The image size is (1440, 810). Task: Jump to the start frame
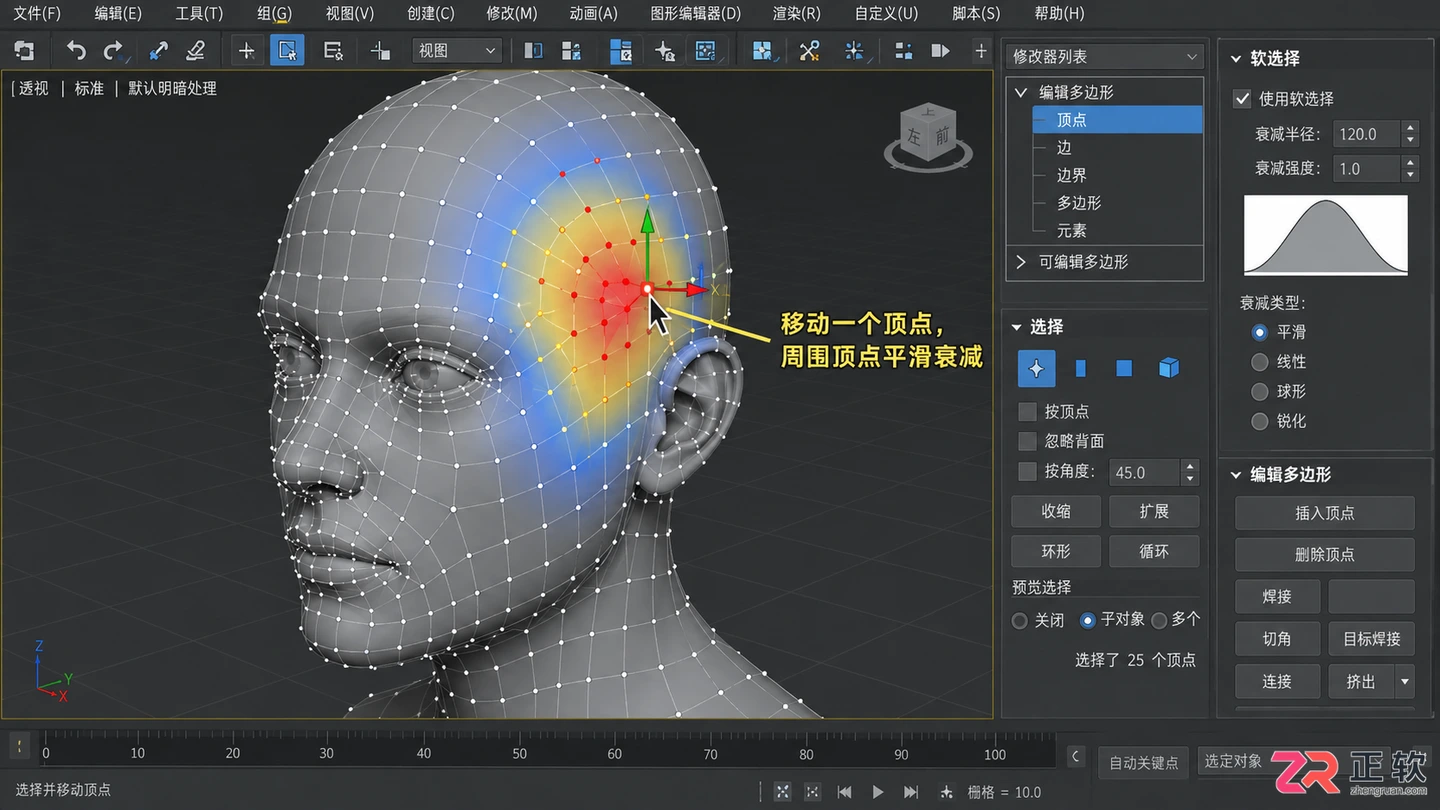click(844, 792)
